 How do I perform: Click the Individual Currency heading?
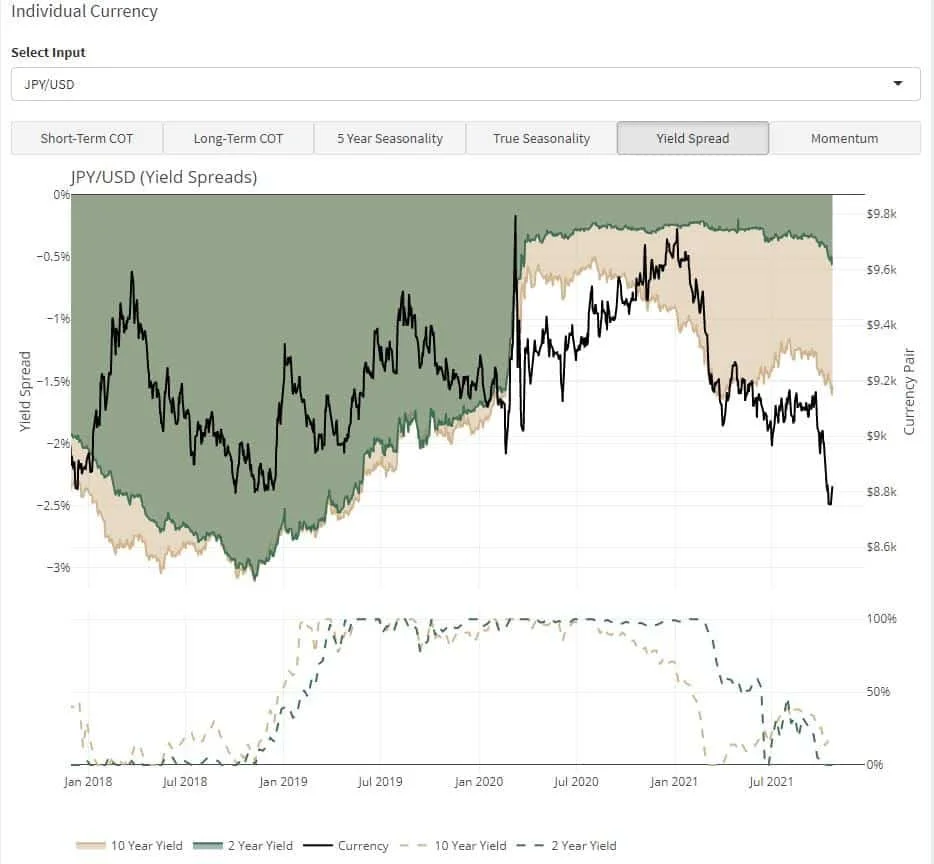coord(85,11)
